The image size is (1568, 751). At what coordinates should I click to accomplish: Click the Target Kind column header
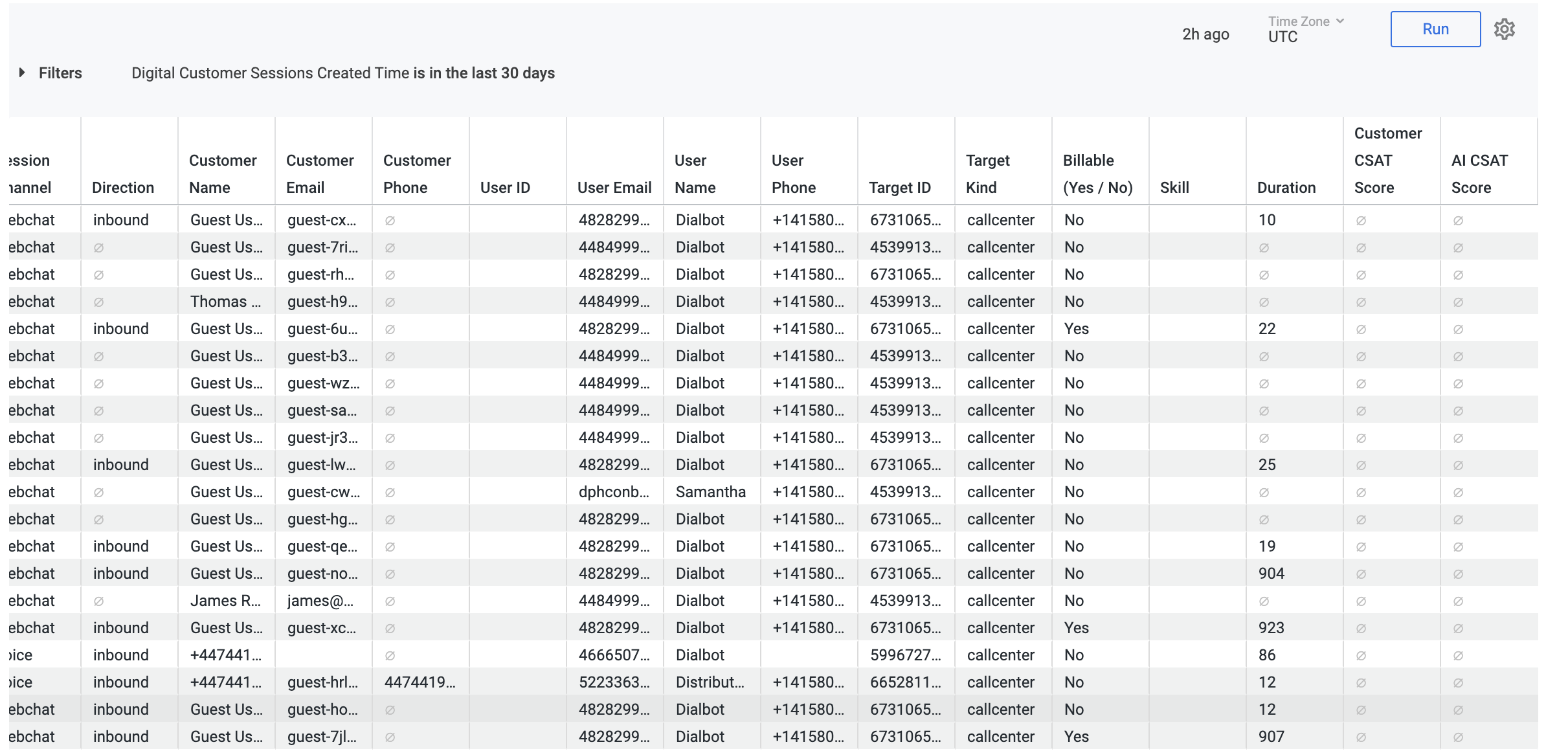tap(987, 174)
